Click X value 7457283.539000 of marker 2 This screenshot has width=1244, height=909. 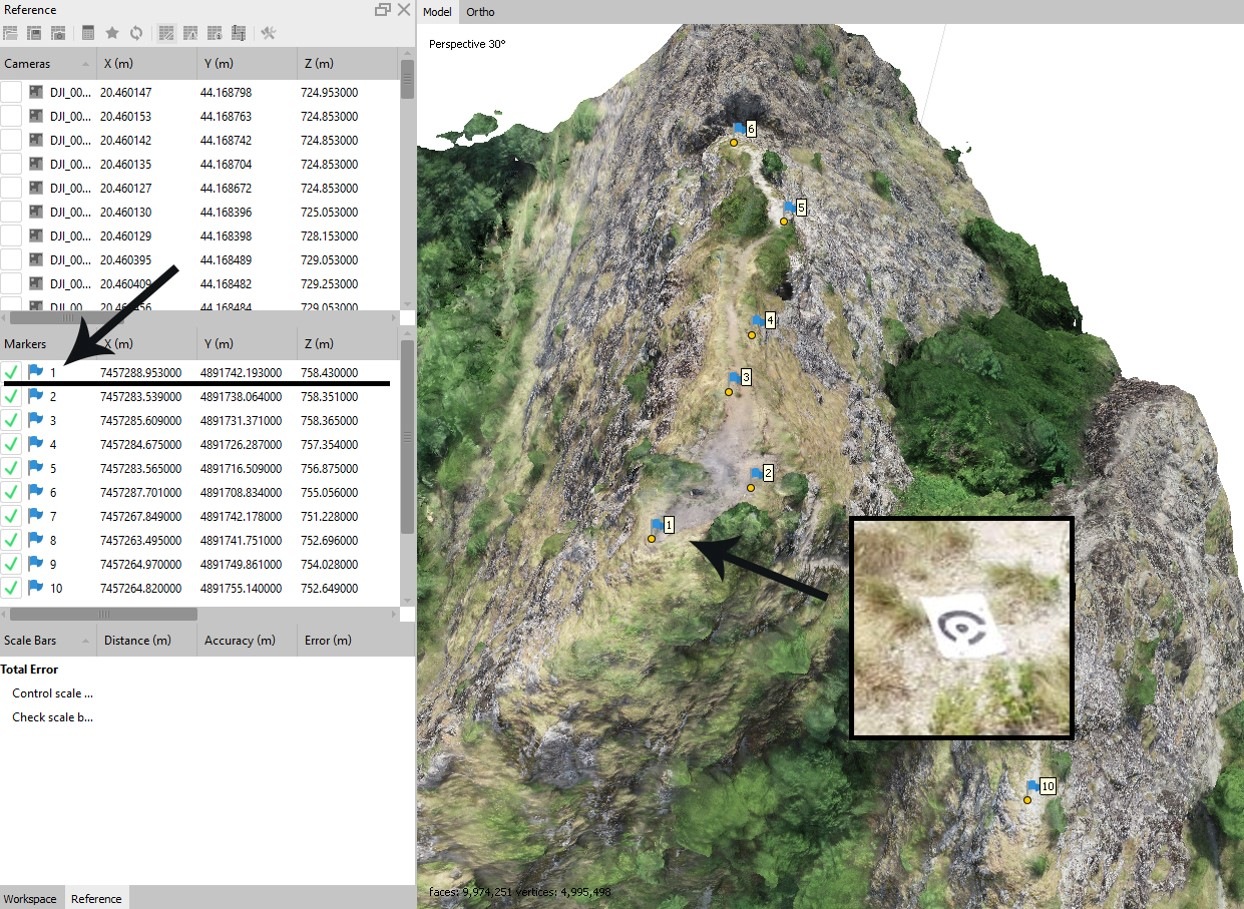point(141,396)
